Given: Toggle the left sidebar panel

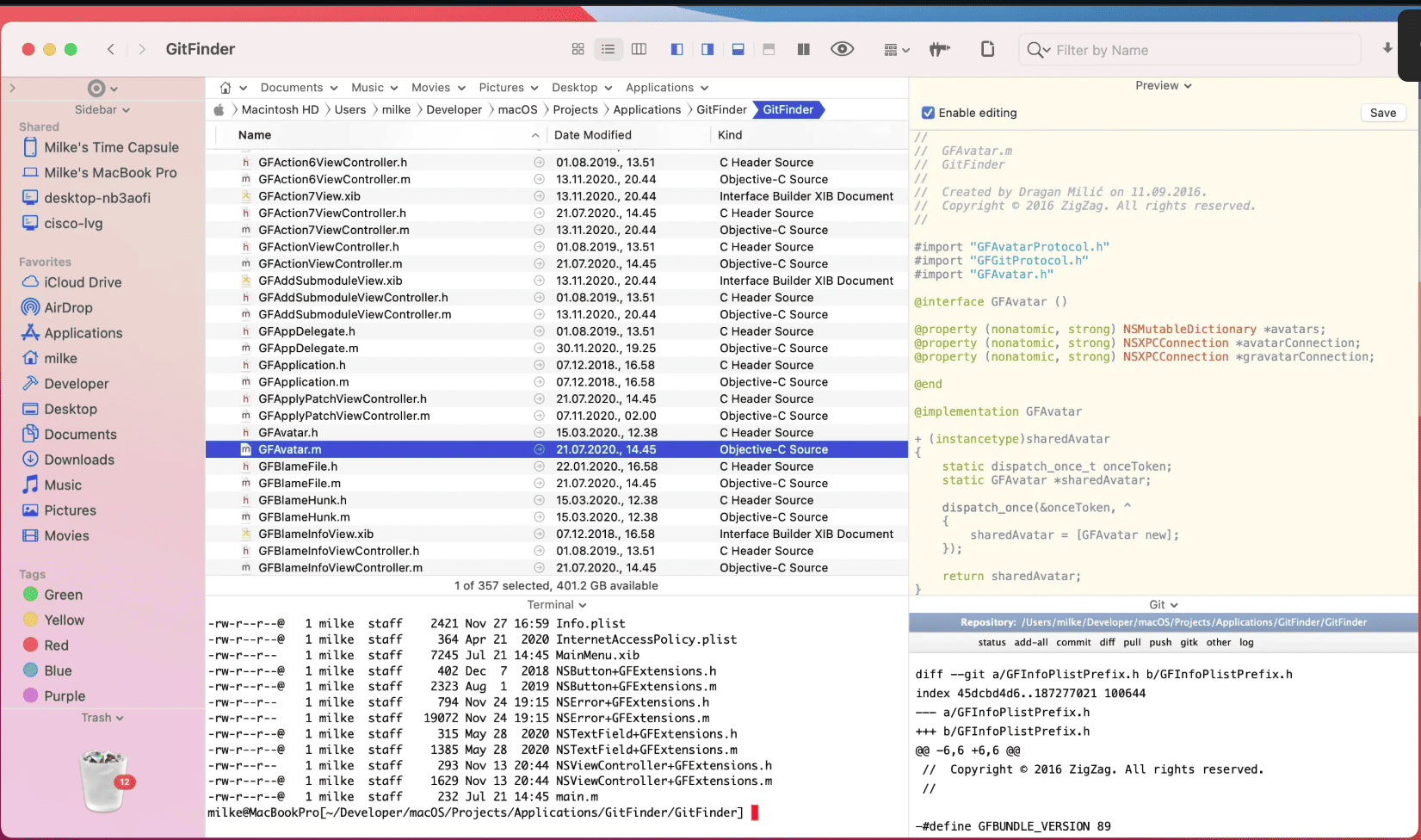Looking at the screenshot, I should (677, 50).
